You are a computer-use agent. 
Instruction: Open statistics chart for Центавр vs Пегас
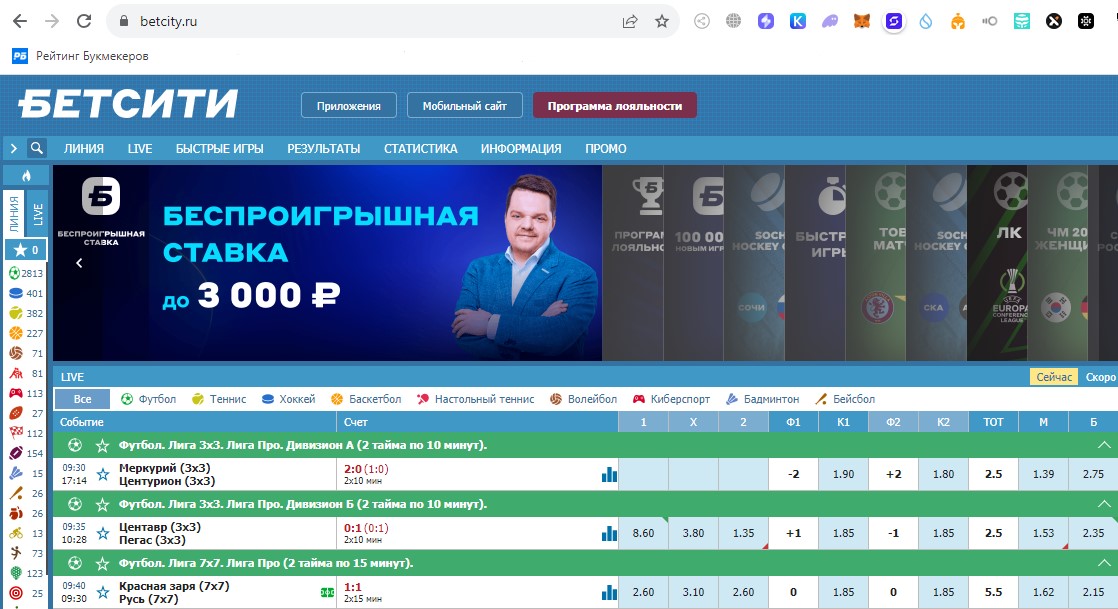[x=609, y=533]
